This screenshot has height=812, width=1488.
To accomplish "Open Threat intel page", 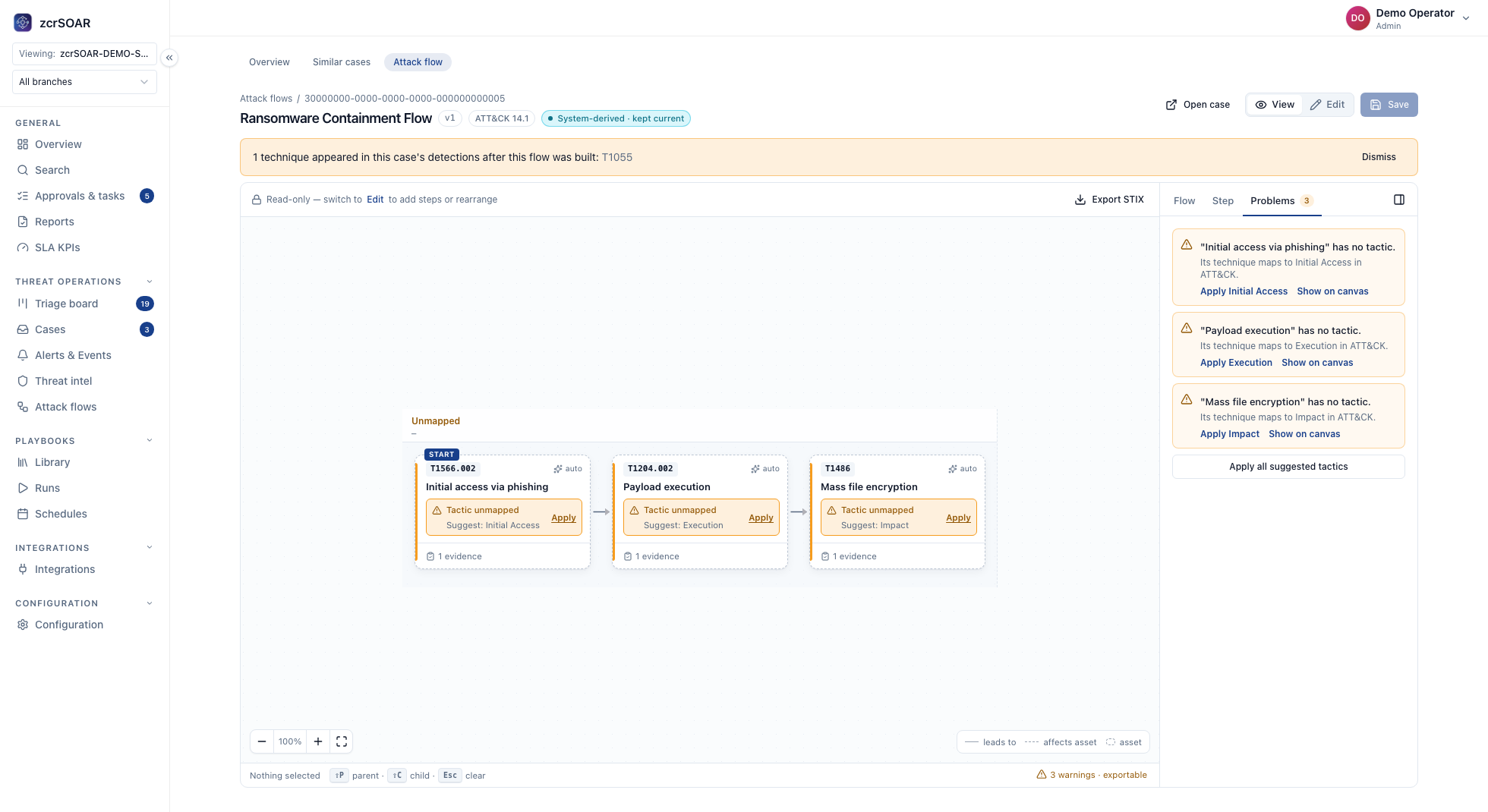I will tap(84, 381).
